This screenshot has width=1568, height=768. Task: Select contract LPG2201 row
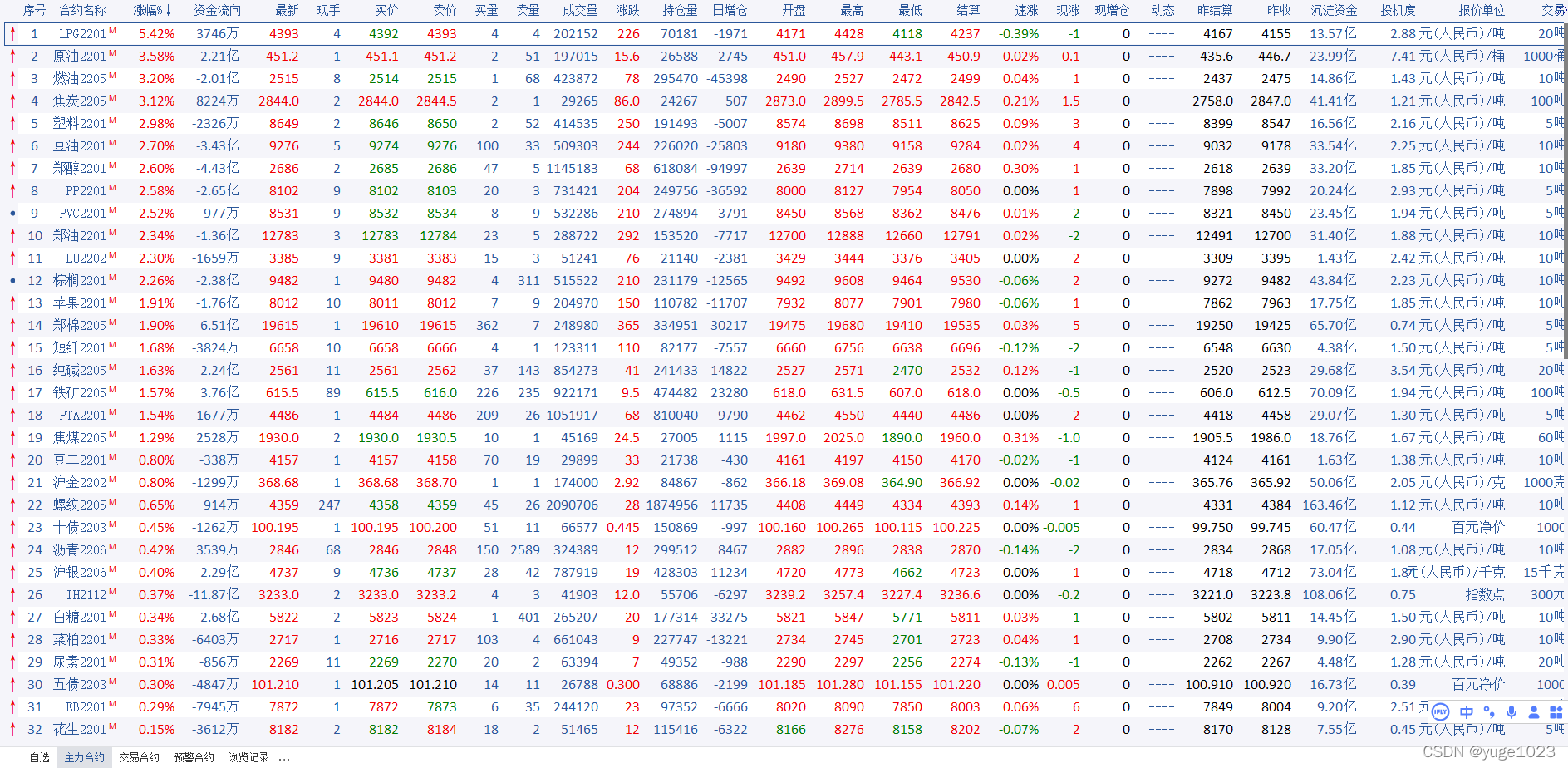pos(784,34)
